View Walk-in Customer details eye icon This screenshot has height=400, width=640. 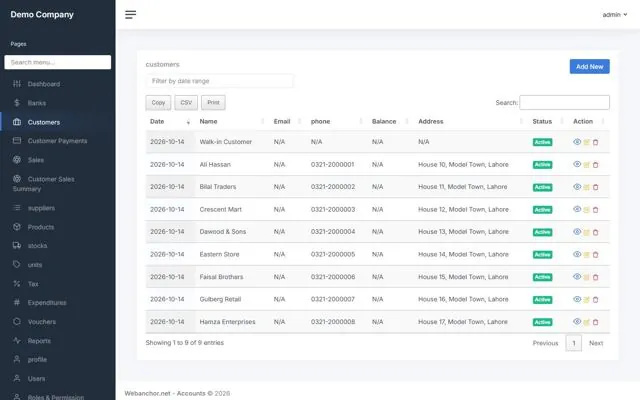point(577,142)
